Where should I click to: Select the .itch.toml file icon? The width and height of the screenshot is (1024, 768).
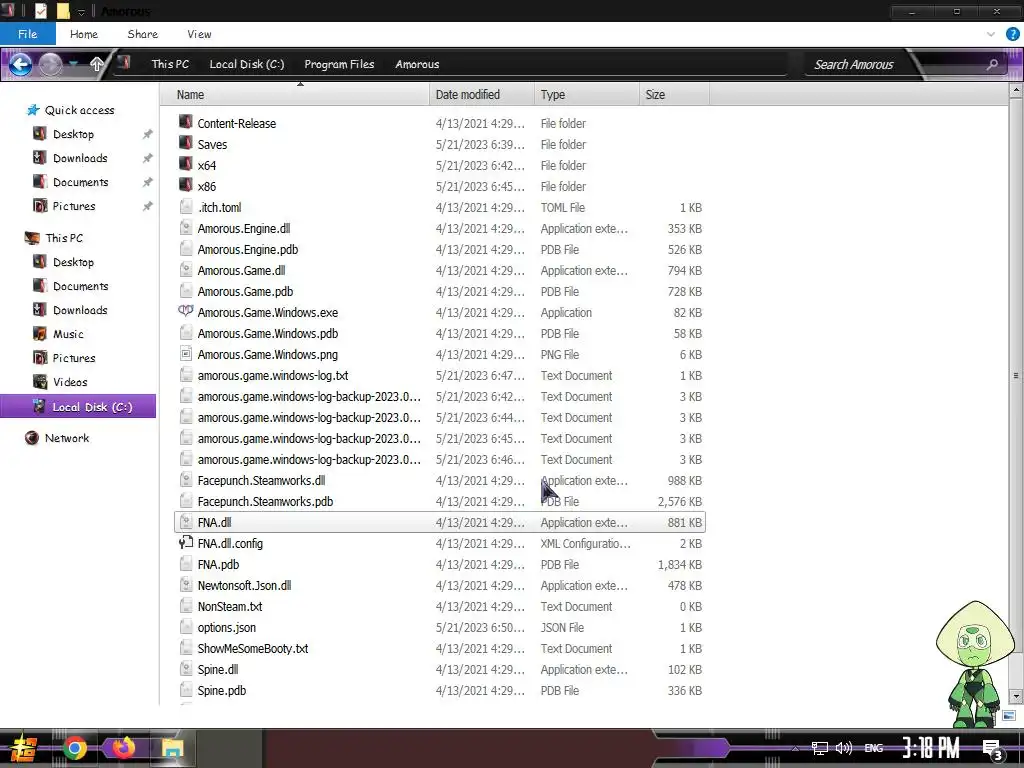[185, 207]
